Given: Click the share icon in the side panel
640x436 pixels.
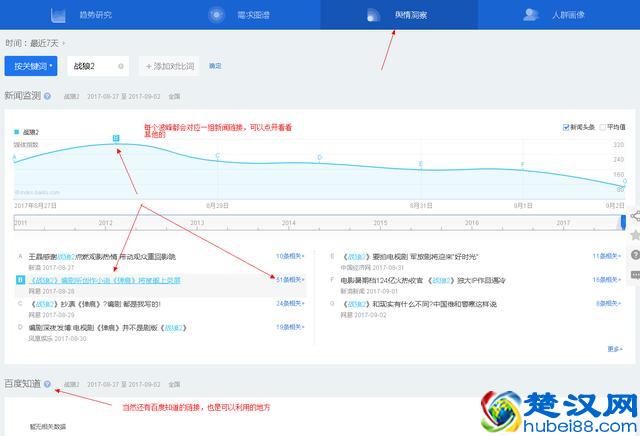Looking at the screenshot, I should (x=635, y=216).
